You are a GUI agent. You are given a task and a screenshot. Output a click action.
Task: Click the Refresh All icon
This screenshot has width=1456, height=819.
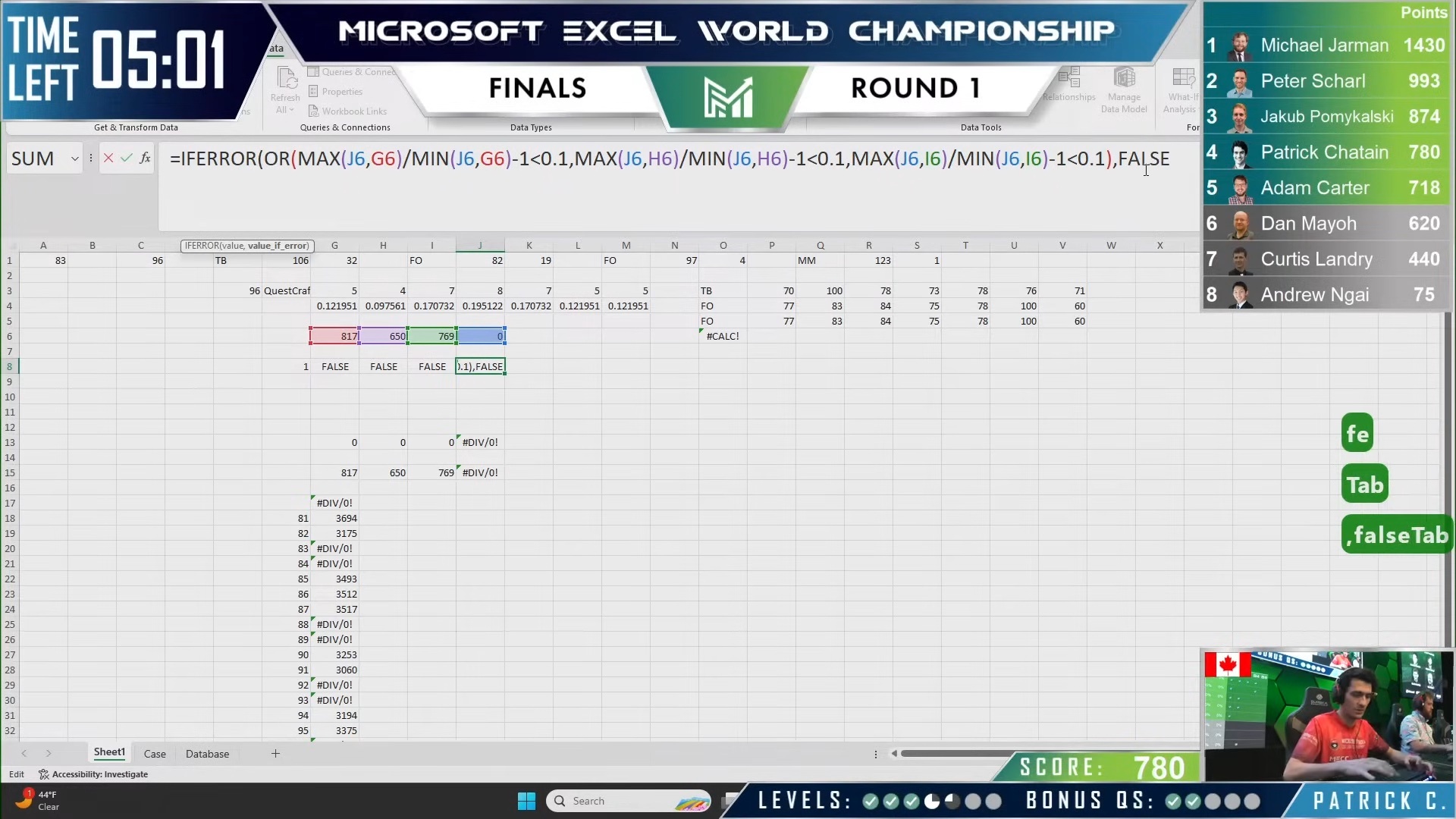coord(284,80)
